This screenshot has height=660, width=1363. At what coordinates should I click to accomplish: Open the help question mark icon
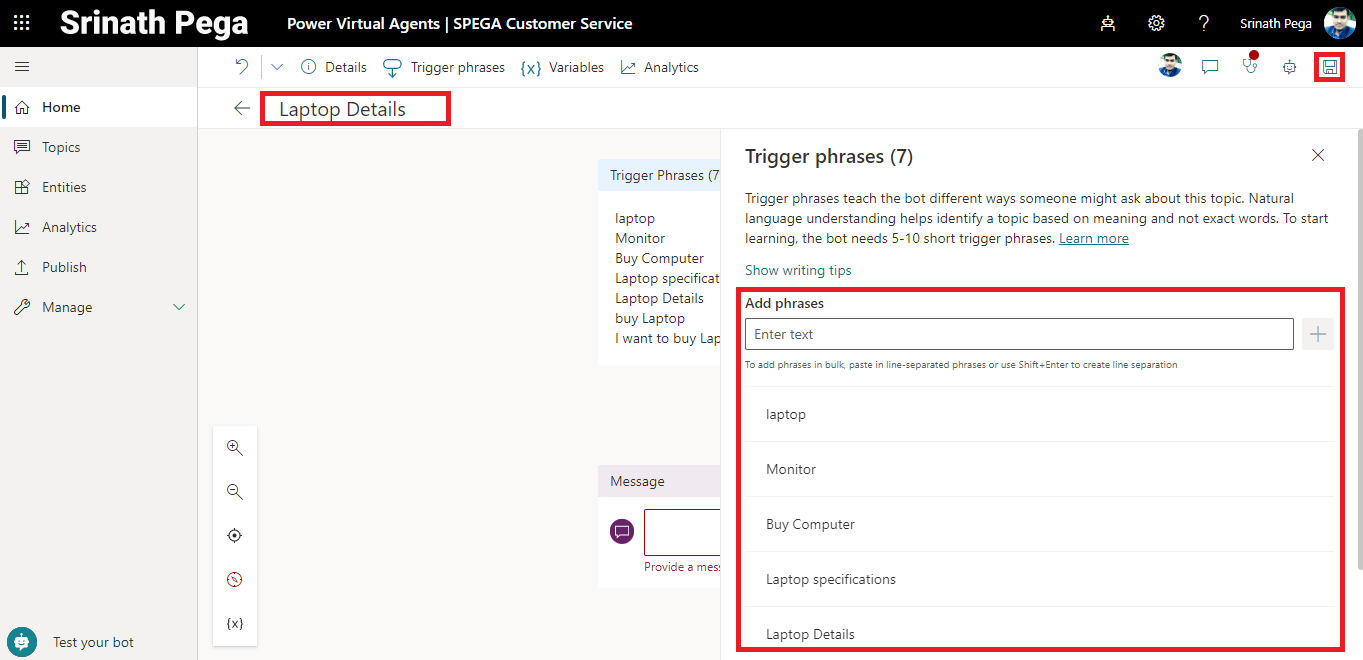point(1204,23)
